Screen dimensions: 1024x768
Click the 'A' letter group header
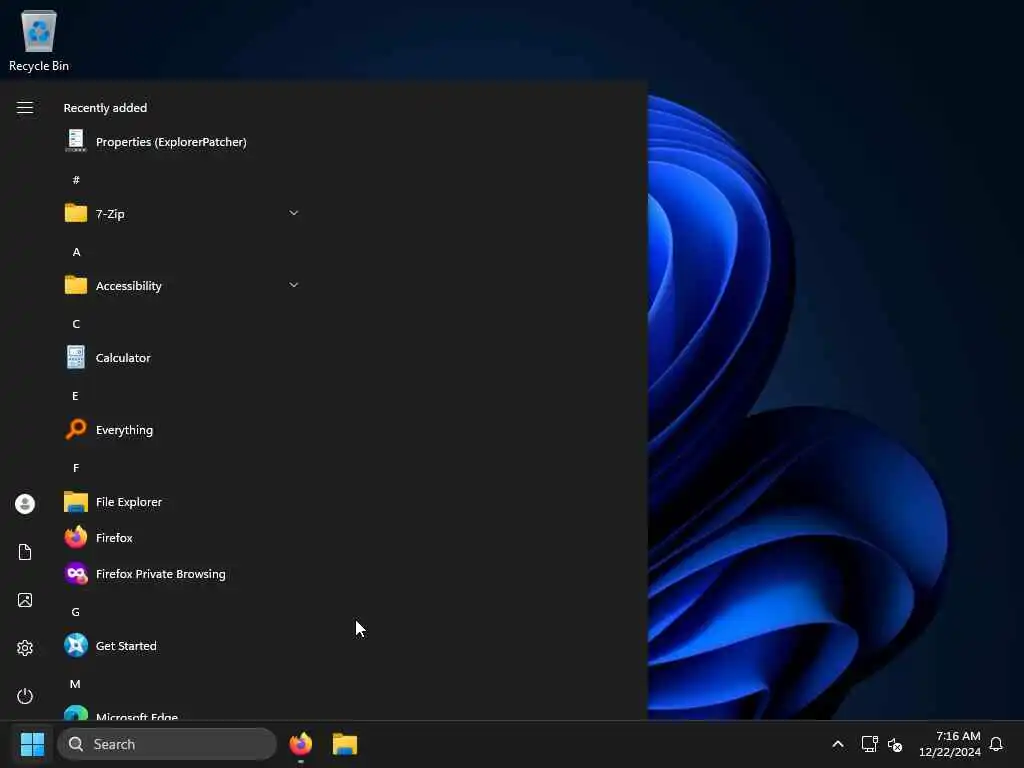point(76,251)
